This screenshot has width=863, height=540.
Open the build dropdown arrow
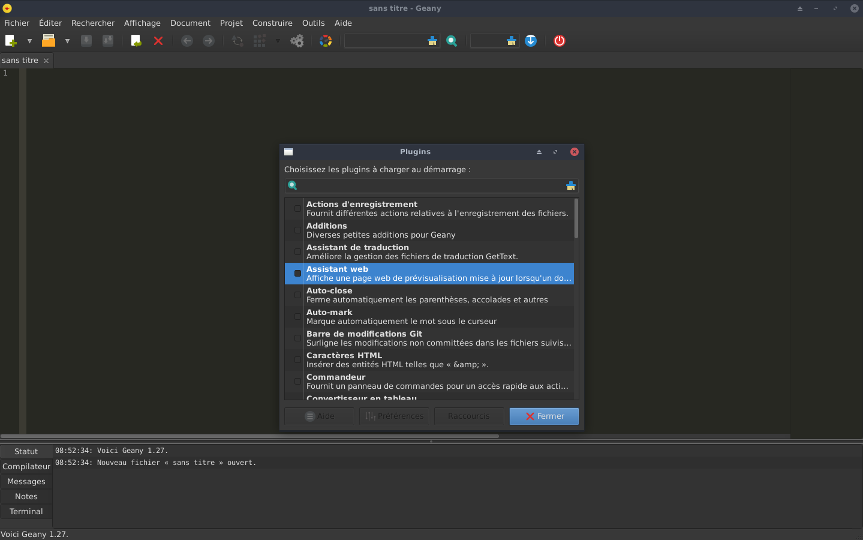(x=277, y=41)
